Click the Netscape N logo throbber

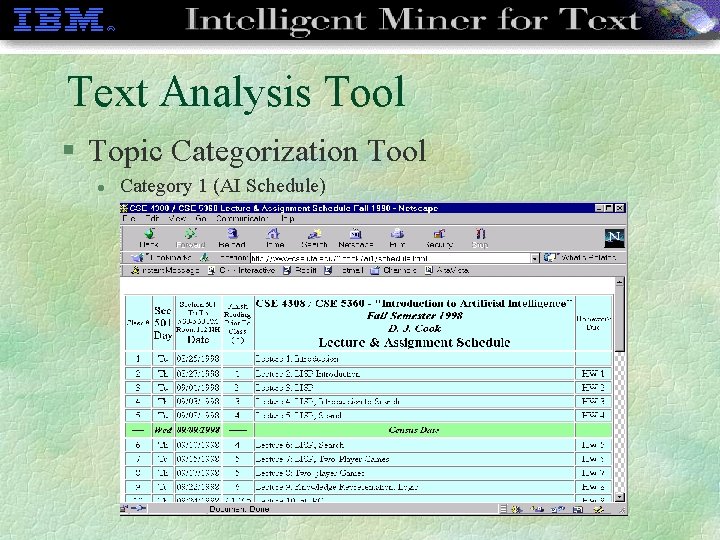[614, 238]
